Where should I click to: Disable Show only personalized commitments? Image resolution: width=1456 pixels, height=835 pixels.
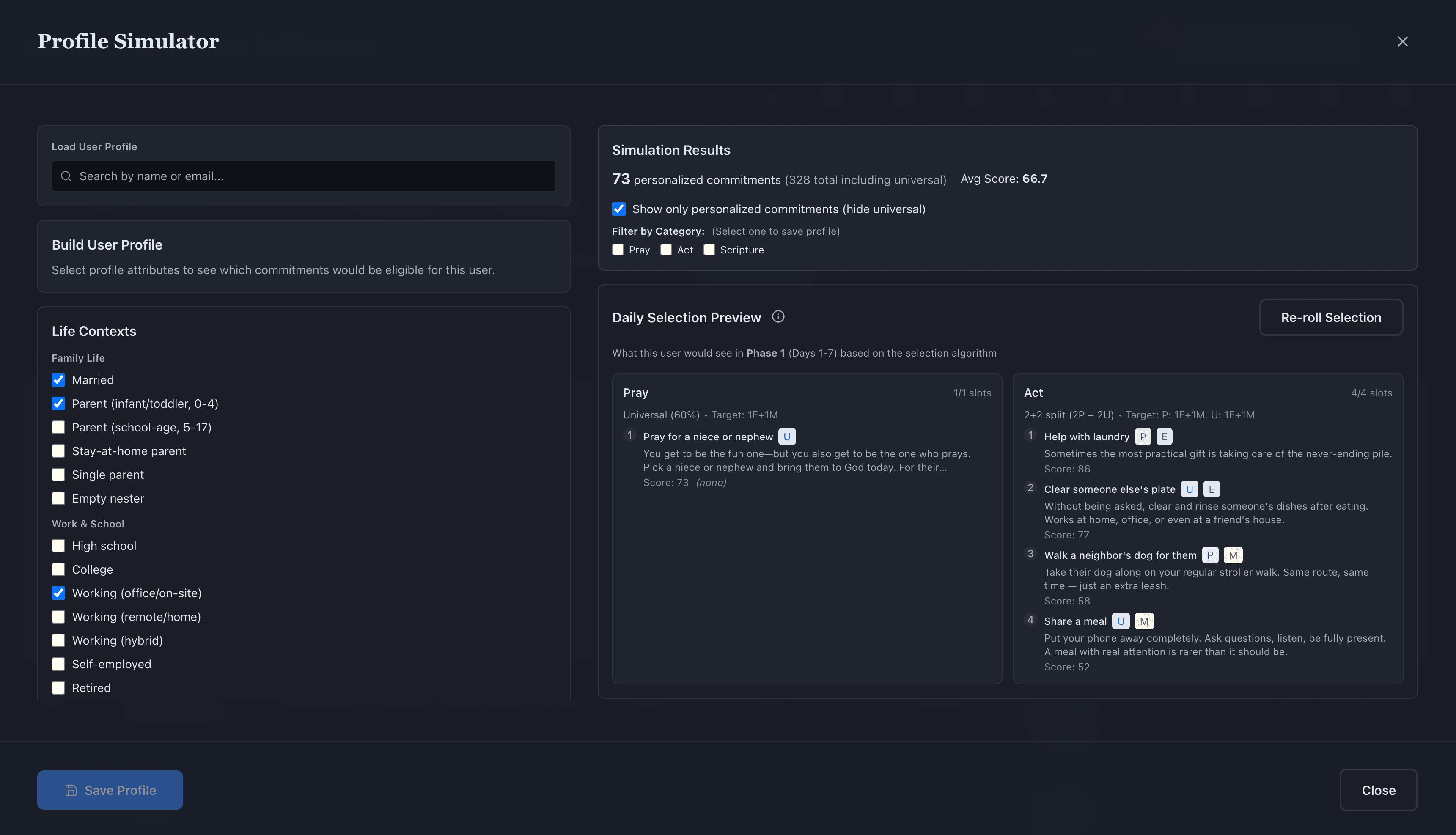tap(619, 209)
